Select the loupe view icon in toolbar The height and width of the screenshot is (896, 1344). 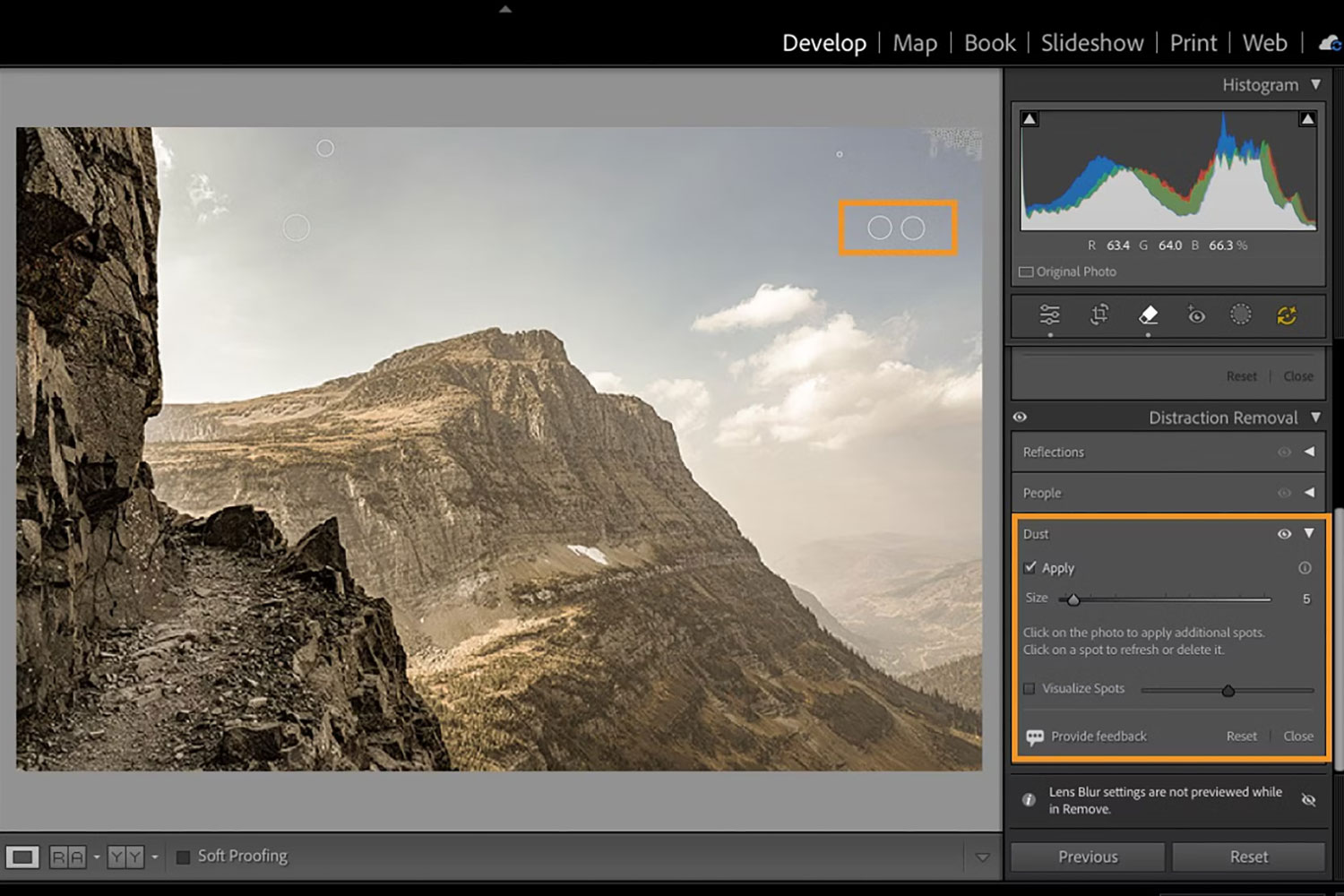(22, 857)
